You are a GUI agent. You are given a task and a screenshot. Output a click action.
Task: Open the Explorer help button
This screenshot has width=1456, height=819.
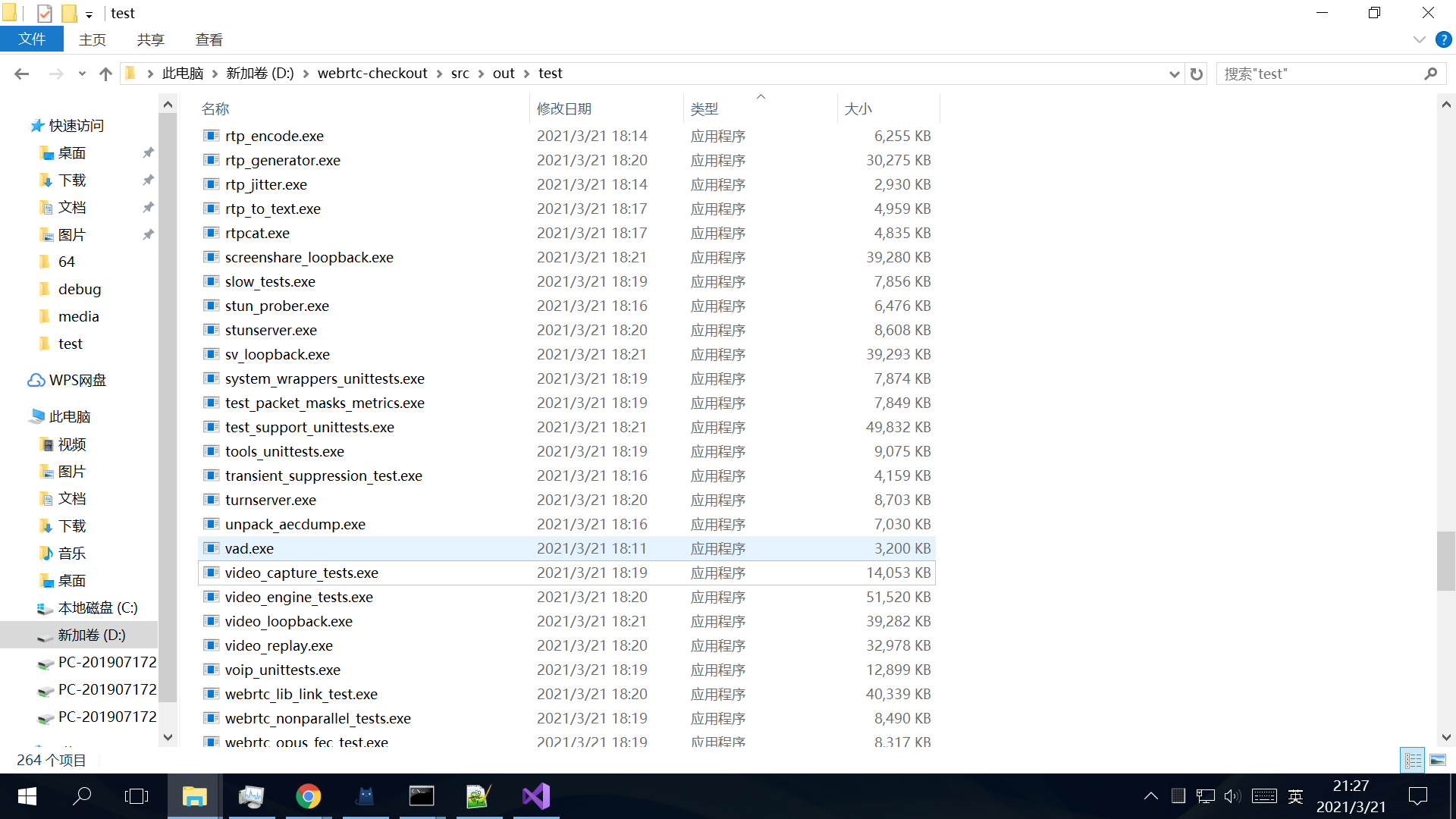click(x=1443, y=39)
